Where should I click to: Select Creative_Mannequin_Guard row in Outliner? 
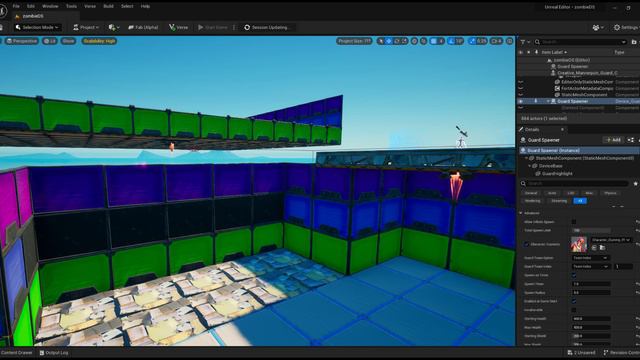(588, 73)
